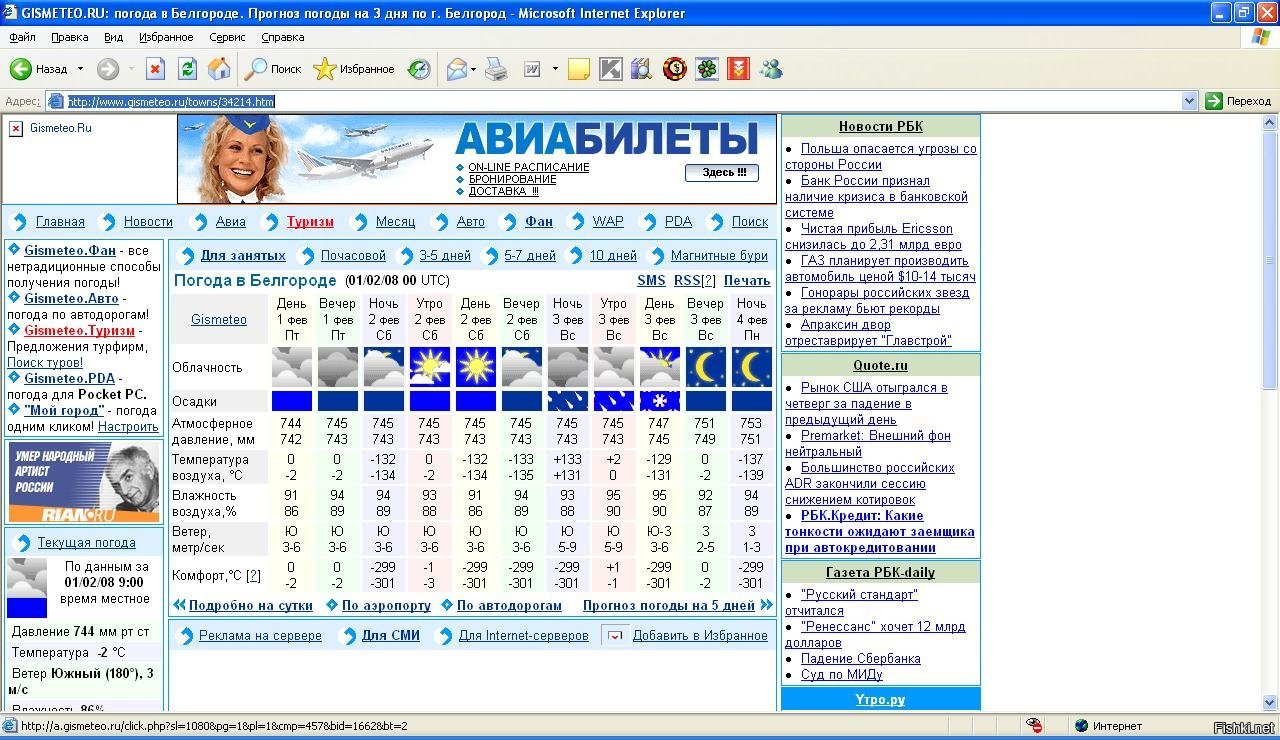Image resolution: width=1280 pixels, height=740 pixels.
Task: Click the Edit with Word icon
Action: point(532,69)
